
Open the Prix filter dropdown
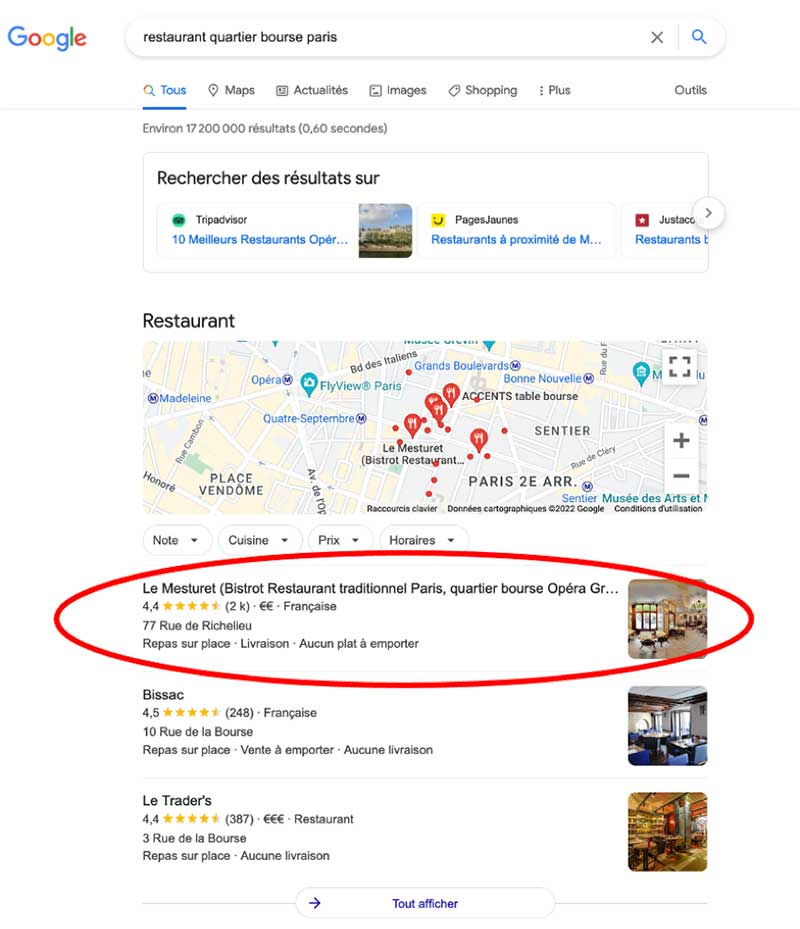tap(340, 540)
